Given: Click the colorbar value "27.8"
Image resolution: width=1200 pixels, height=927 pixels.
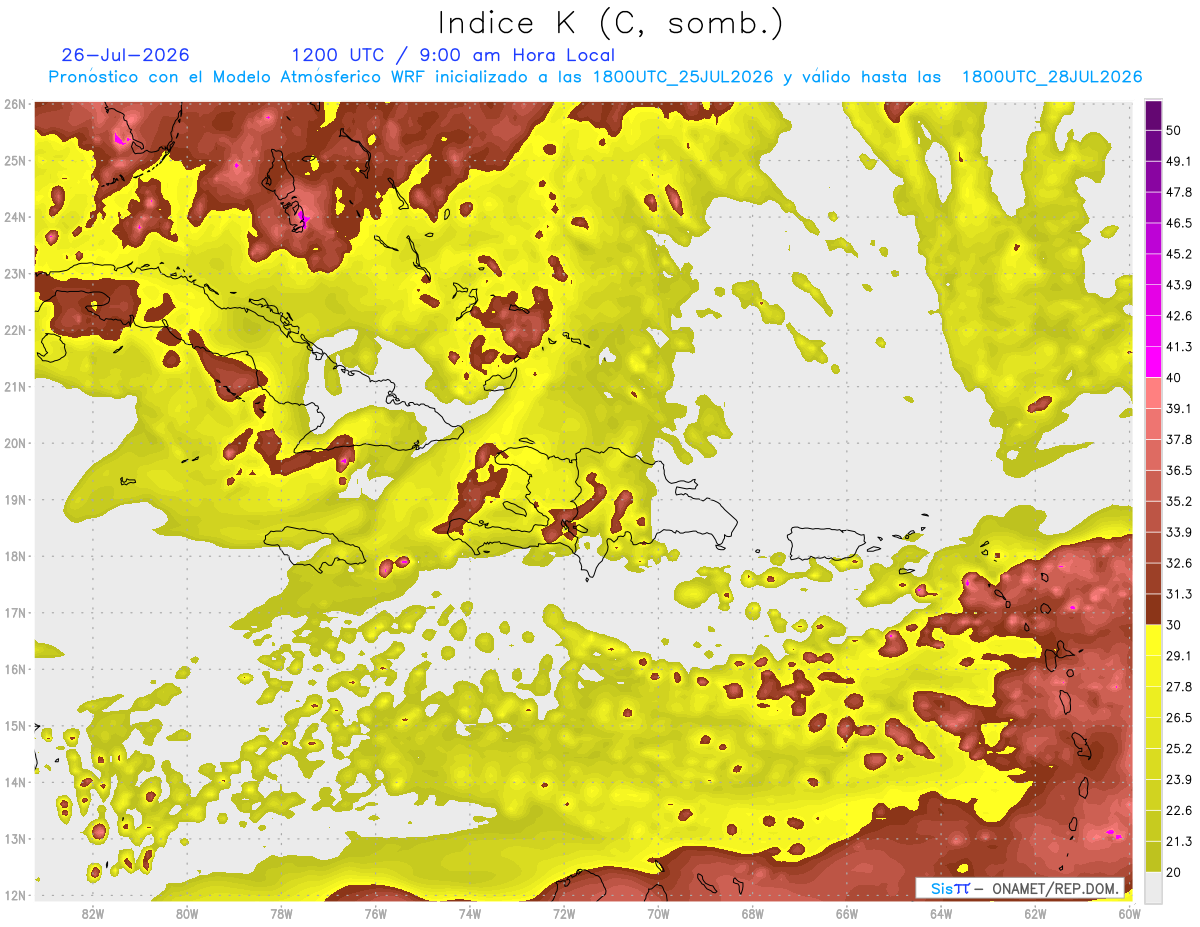Looking at the screenshot, I should [1180, 687].
